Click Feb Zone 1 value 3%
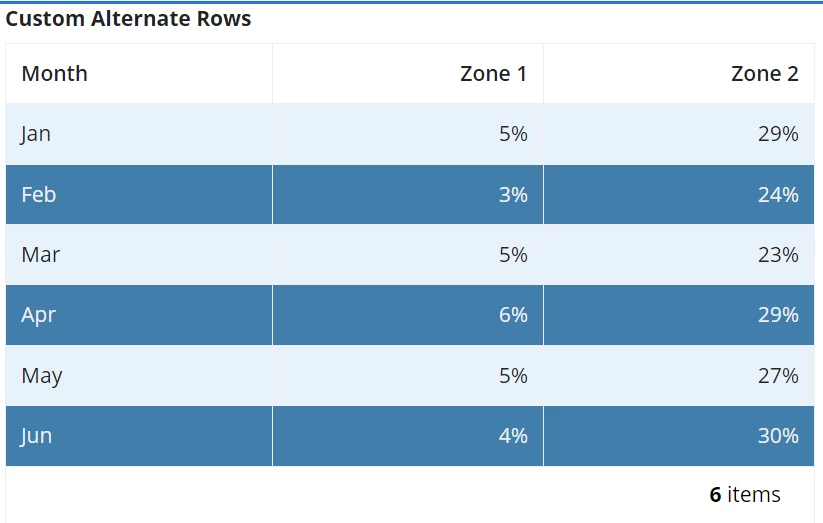The width and height of the screenshot is (823, 523). (408, 194)
